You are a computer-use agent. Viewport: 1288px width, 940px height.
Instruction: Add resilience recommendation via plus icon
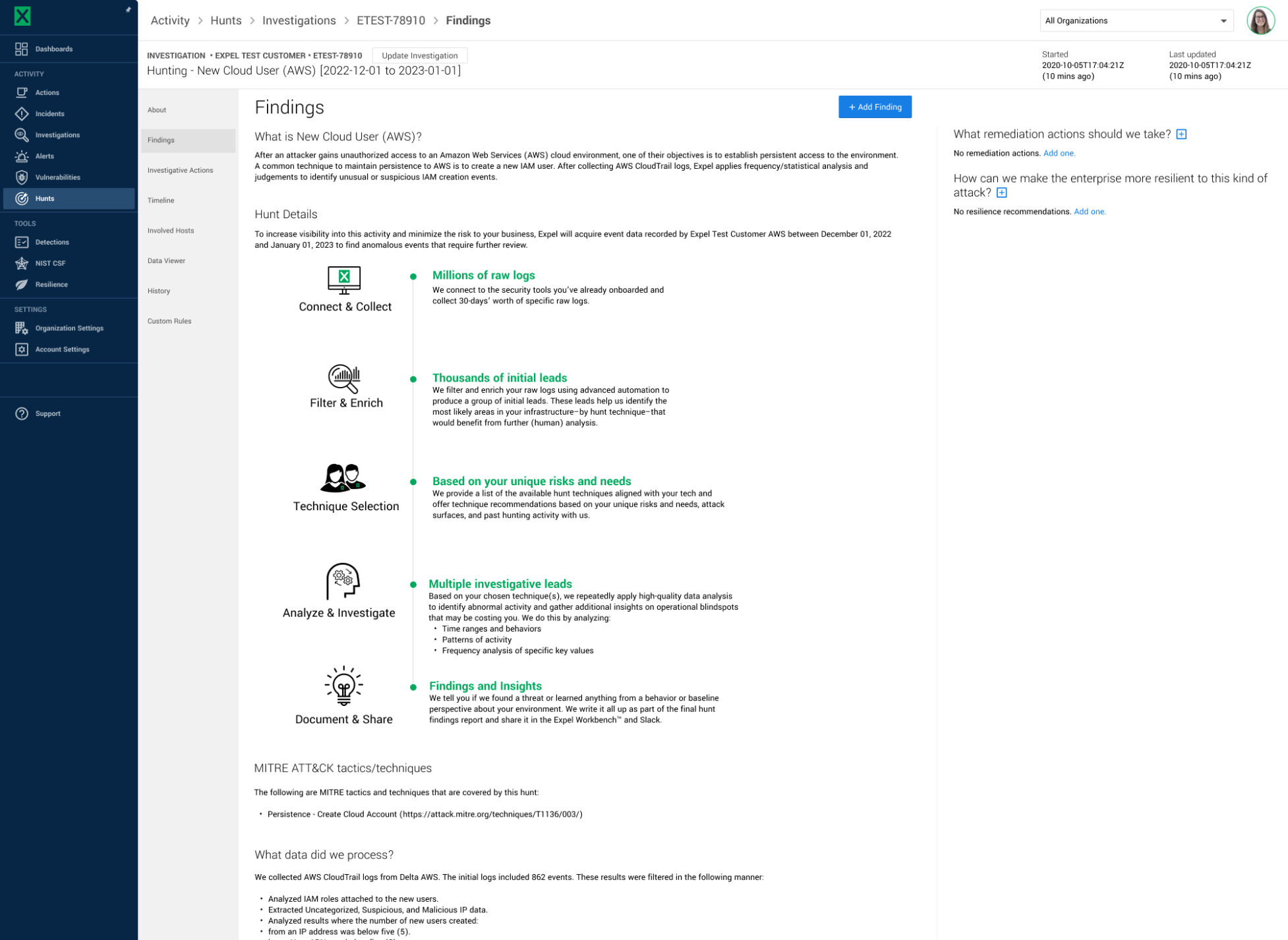1001,192
